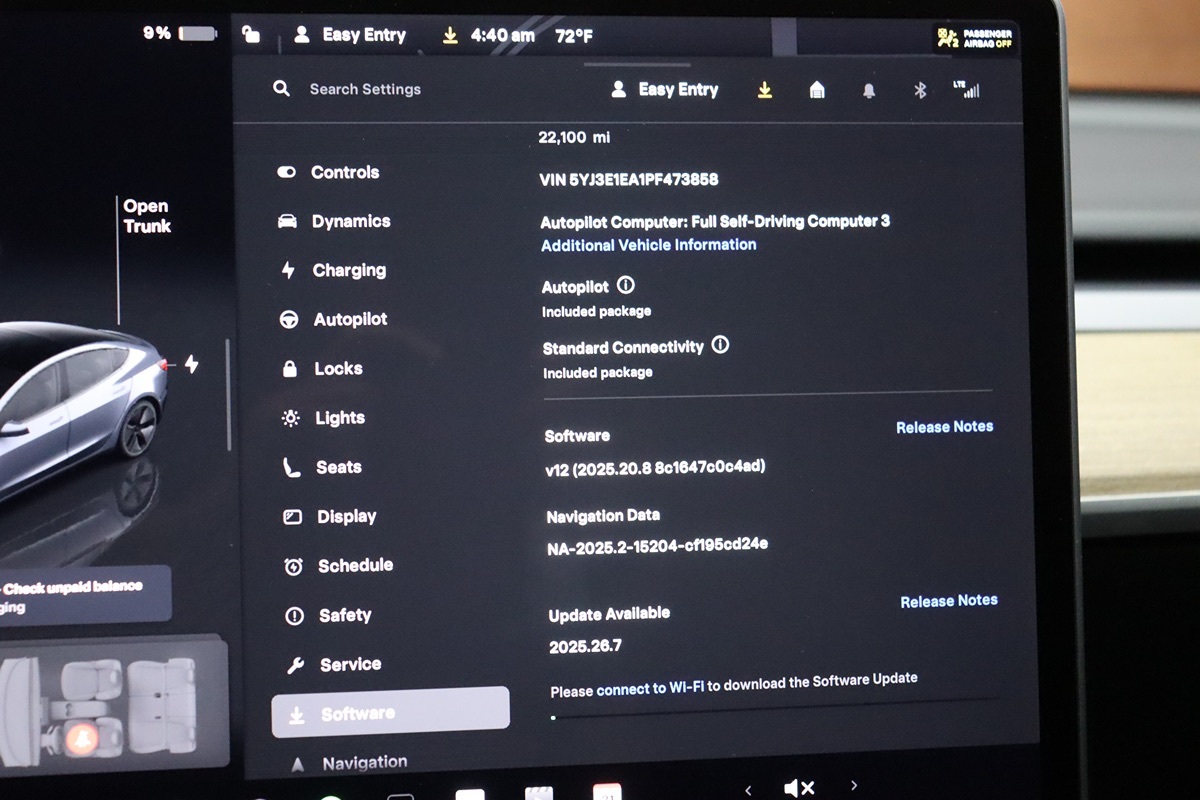Click the yellow download icon in settings header
The image size is (1200, 800).
[x=764, y=90]
